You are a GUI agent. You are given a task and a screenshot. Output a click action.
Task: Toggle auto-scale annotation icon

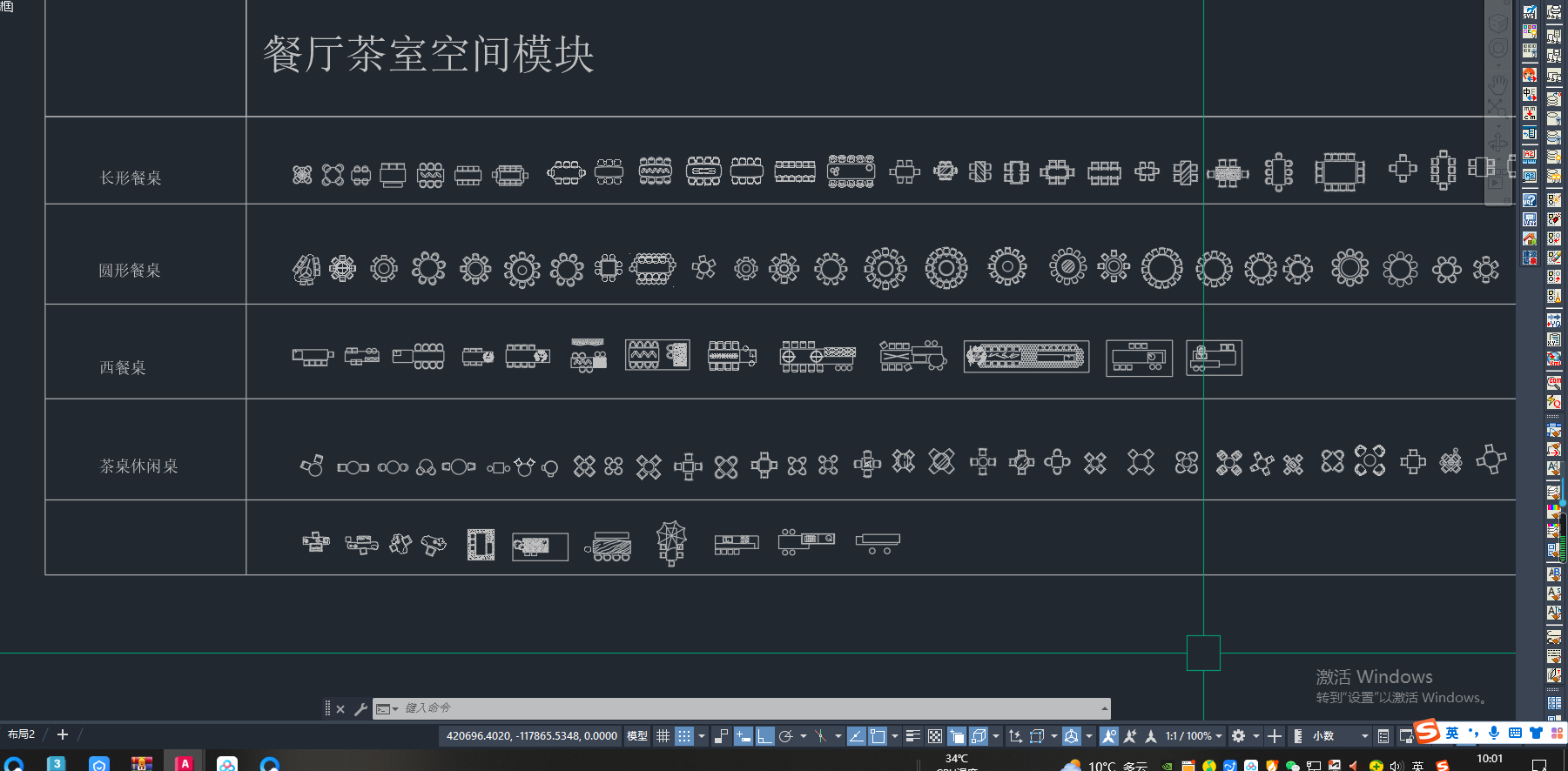[x=1130, y=736]
